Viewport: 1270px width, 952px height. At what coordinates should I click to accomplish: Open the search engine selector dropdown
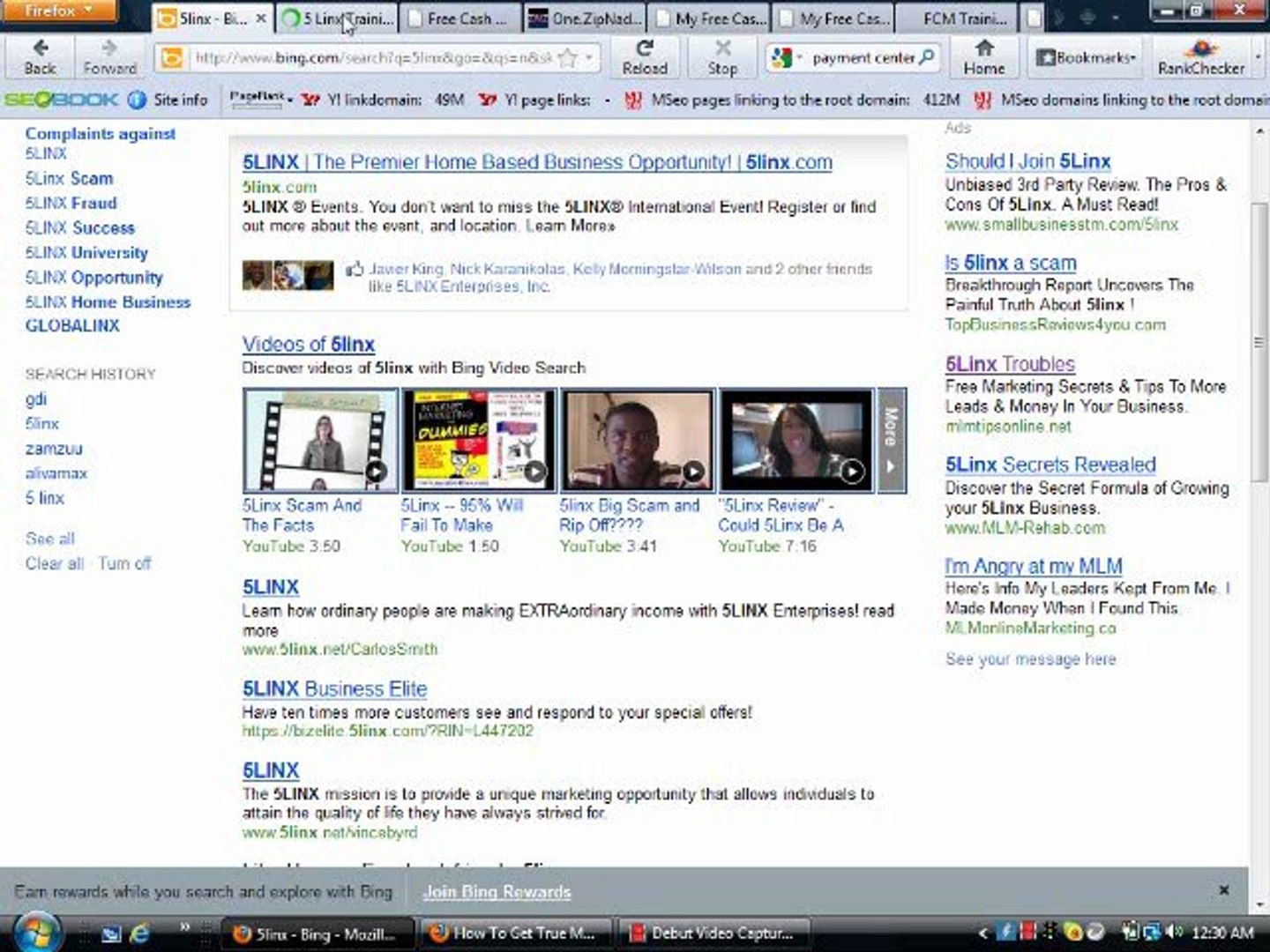click(788, 58)
